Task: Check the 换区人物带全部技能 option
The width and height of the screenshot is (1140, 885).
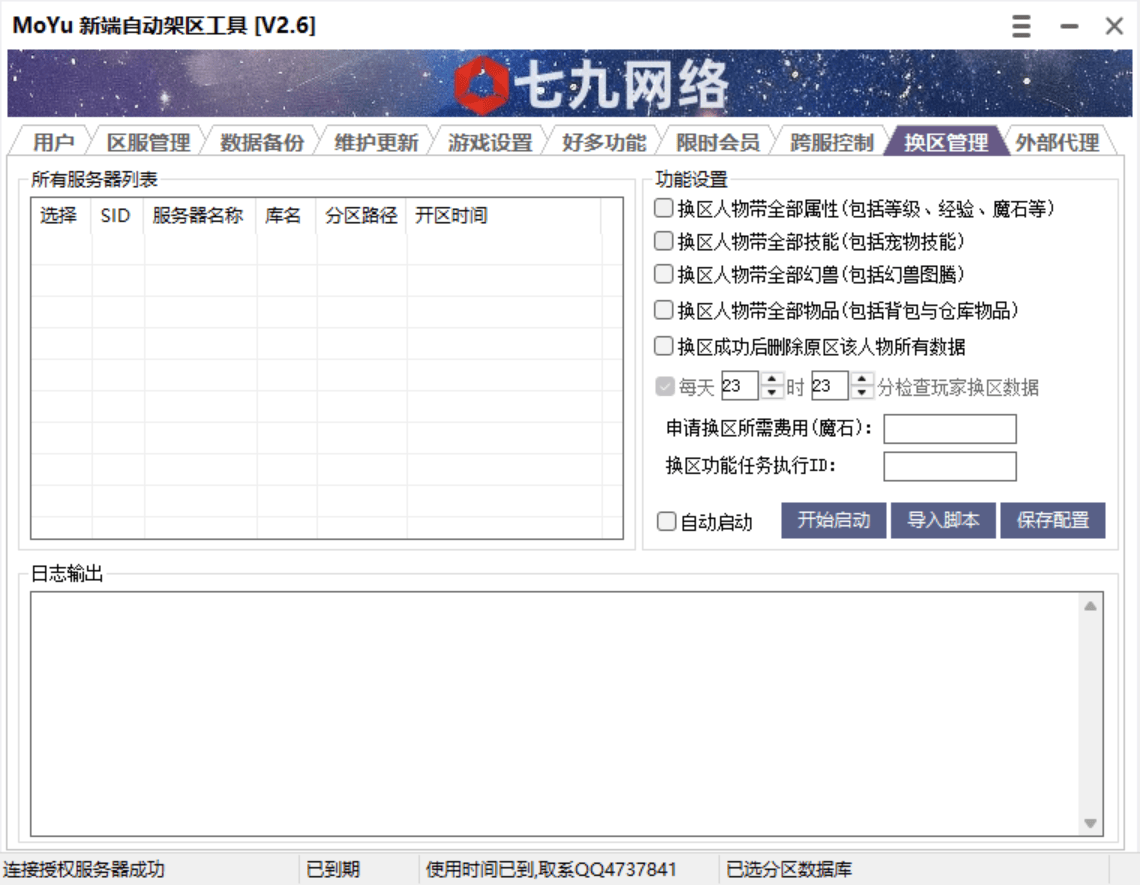Action: [661, 241]
